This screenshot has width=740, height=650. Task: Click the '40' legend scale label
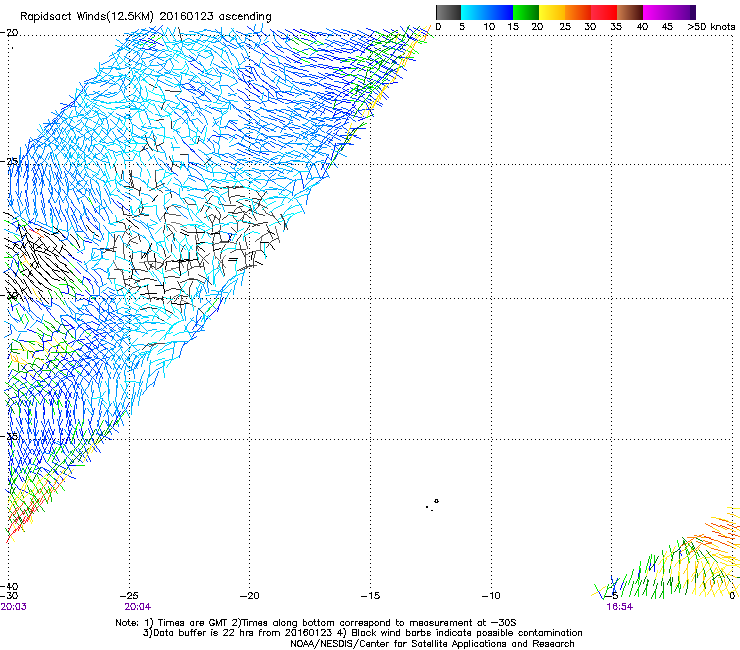click(x=642, y=27)
